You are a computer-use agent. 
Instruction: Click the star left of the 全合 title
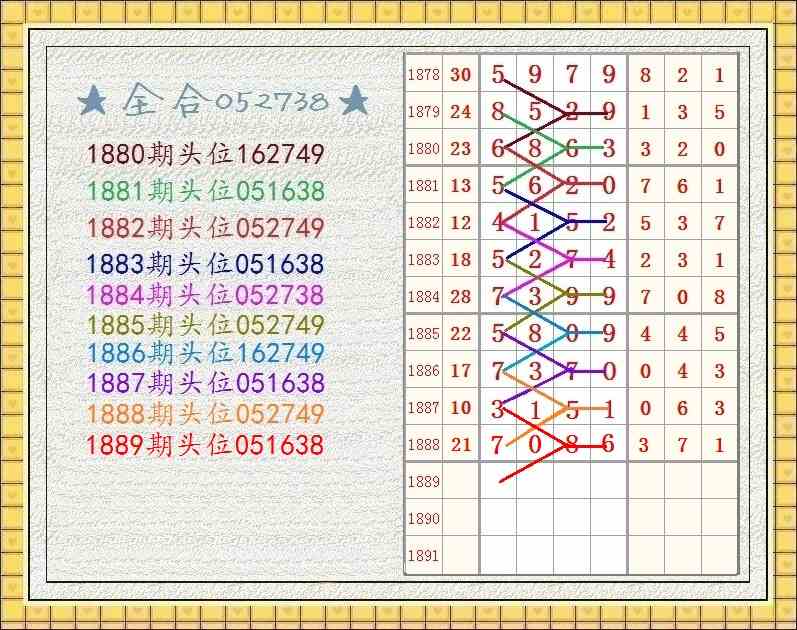click(93, 100)
